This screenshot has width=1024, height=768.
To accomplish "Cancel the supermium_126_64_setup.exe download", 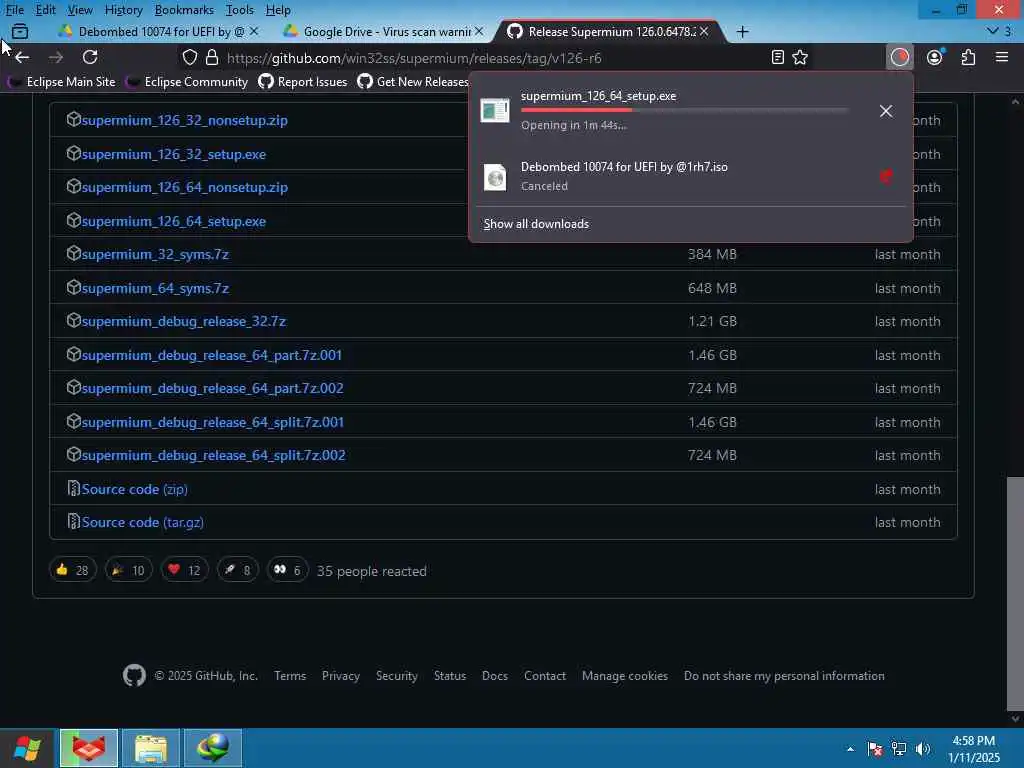I will 886,111.
